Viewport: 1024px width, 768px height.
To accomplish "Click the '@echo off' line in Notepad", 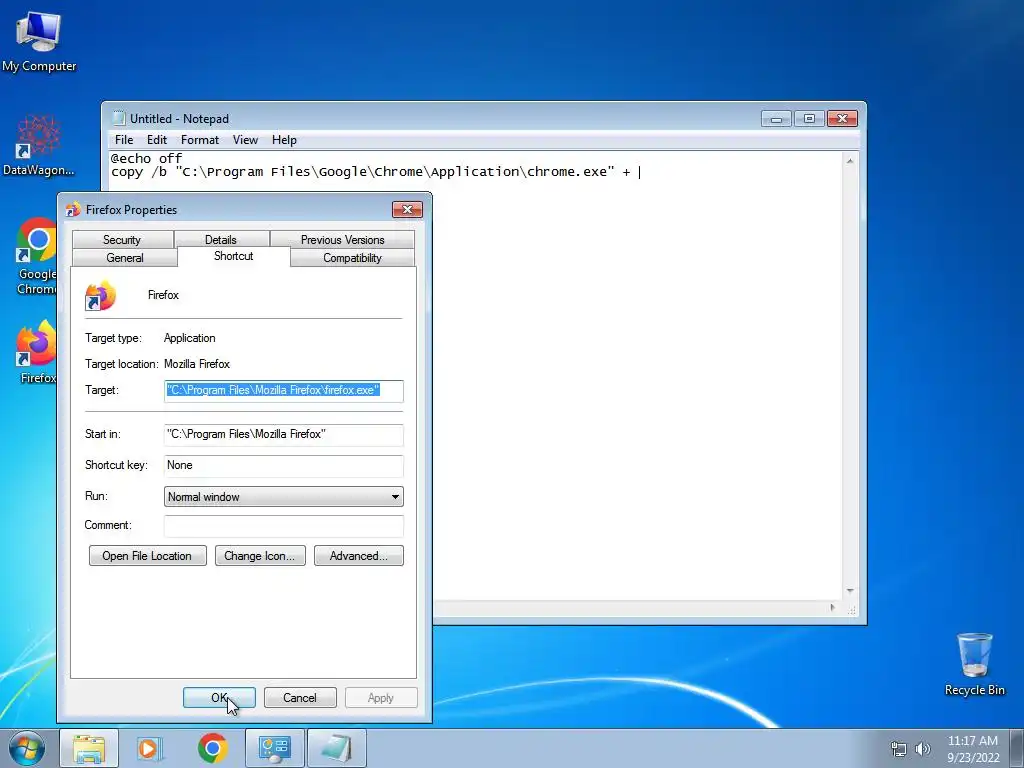I will (x=146, y=158).
